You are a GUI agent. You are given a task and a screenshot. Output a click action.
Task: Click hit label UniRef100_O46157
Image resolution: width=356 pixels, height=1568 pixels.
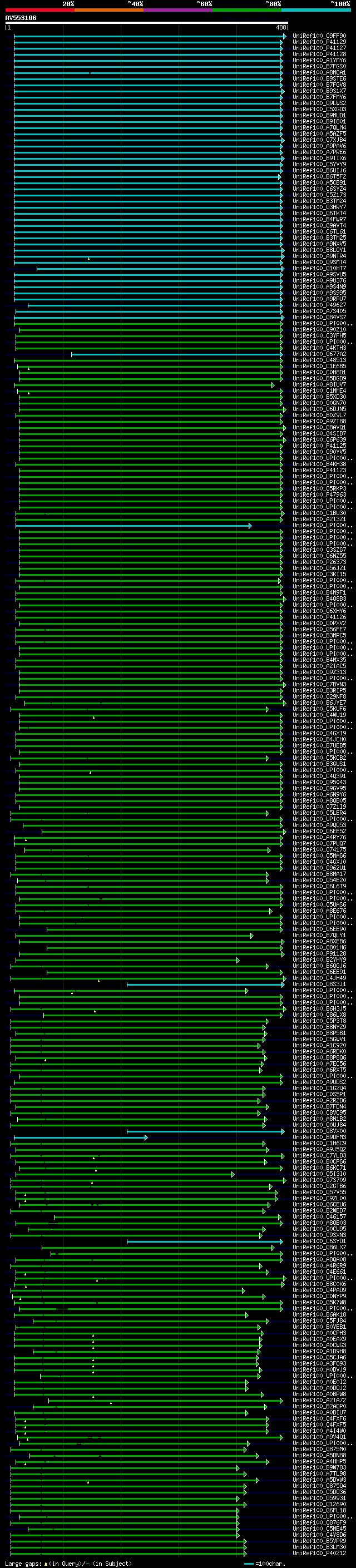(319, 1218)
